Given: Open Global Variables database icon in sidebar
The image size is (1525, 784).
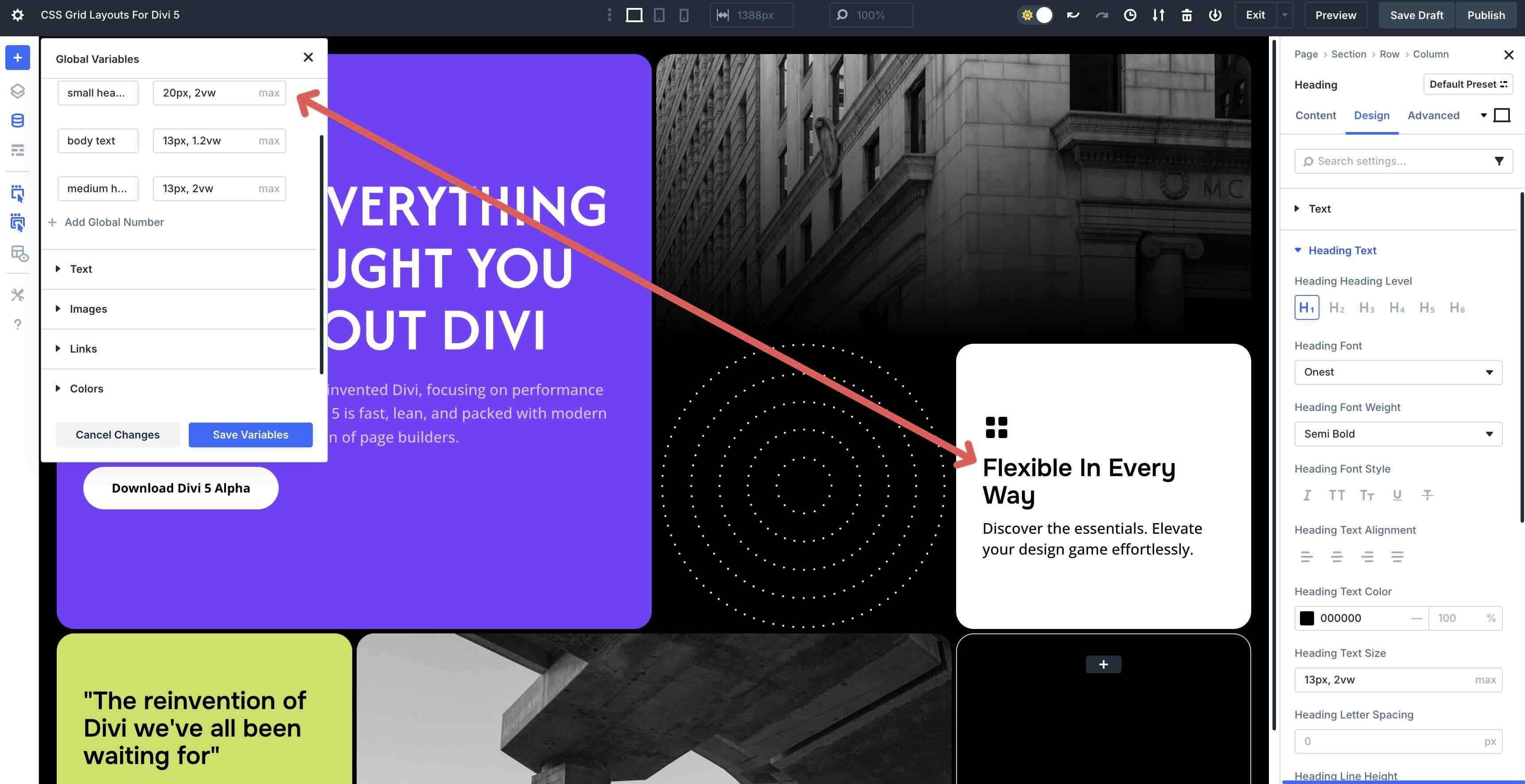Looking at the screenshot, I should click(x=17, y=120).
